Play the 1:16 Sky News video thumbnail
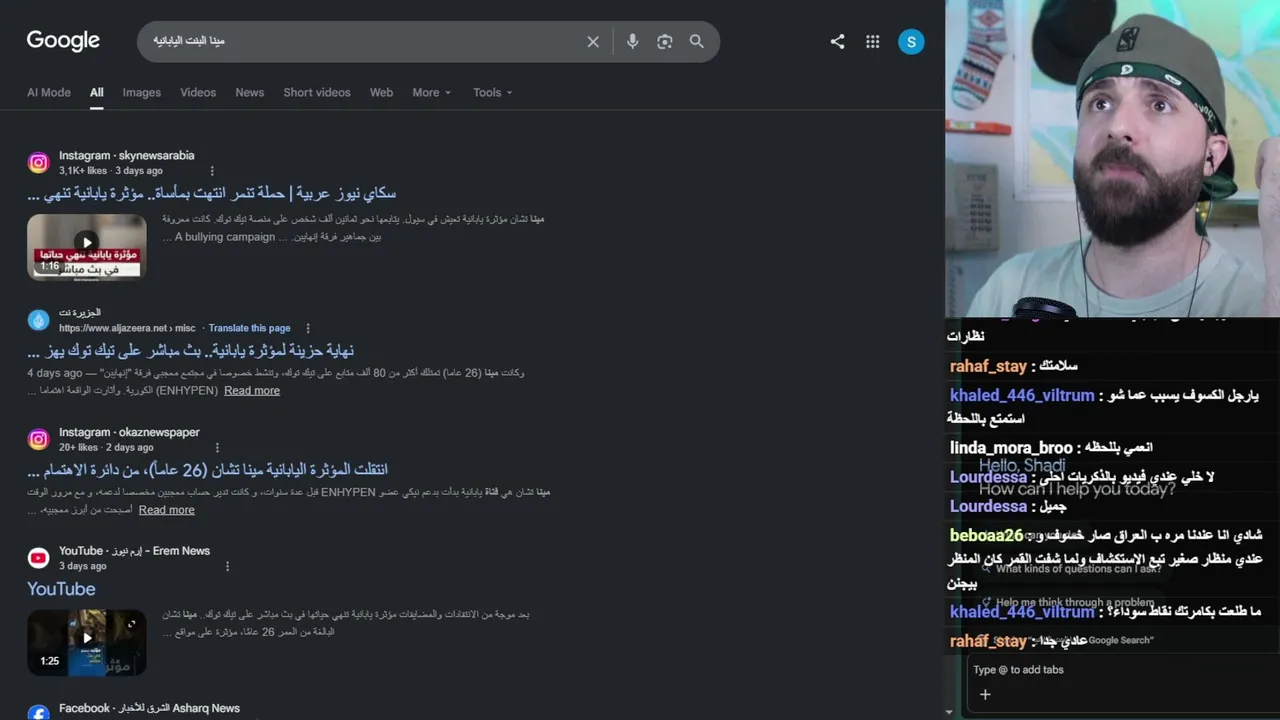The height and width of the screenshot is (720, 1280). [x=87, y=246]
